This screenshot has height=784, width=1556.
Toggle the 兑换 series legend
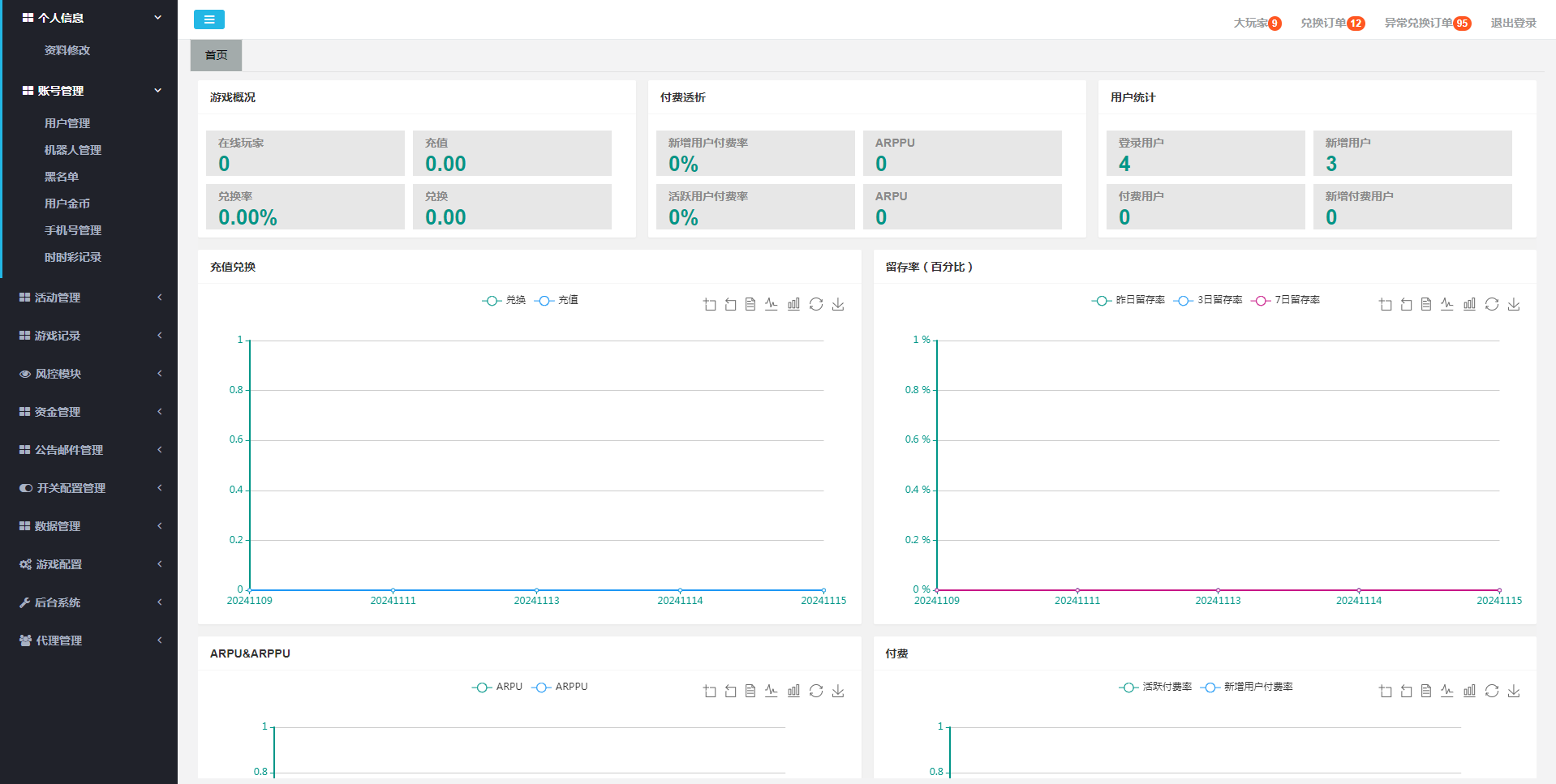(x=505, y=300)
